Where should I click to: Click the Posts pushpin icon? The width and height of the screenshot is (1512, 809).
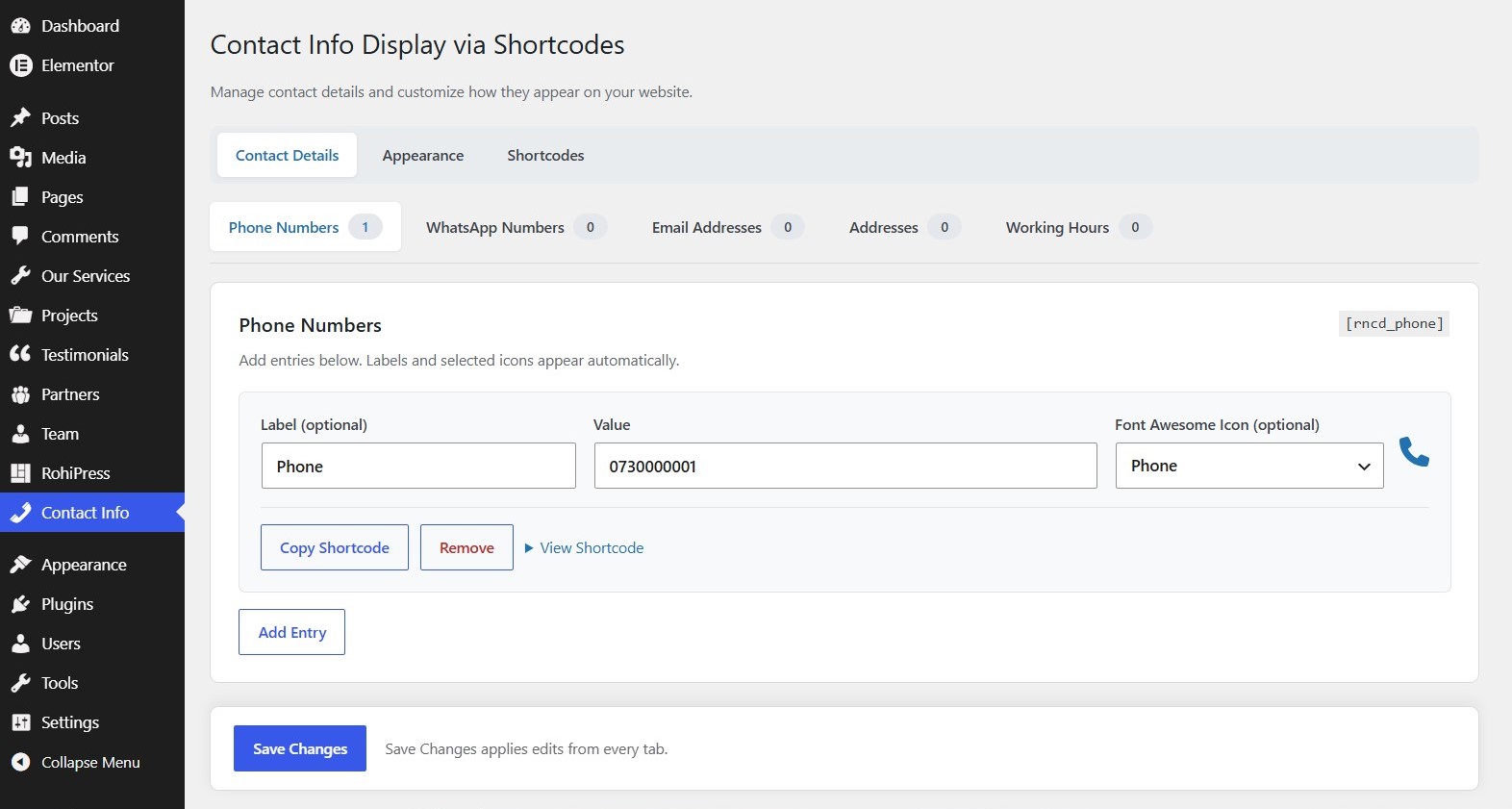20,118
